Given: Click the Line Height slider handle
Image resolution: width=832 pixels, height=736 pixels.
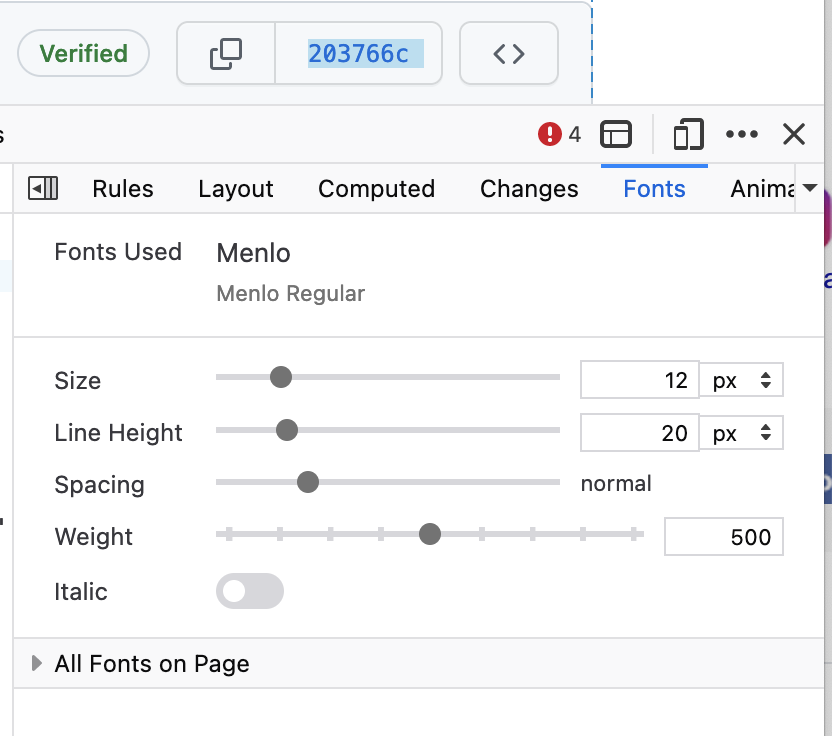Looking at the screenshot, I should 287,430.
